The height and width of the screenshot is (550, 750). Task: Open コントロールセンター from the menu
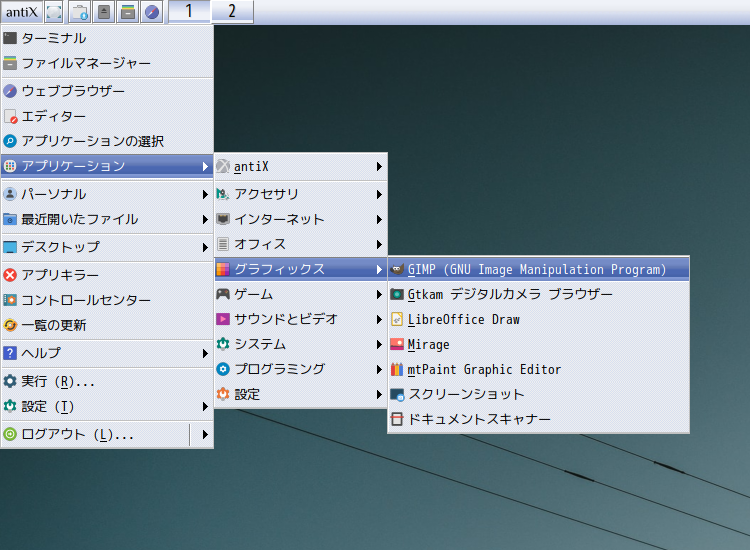(107, 300)
